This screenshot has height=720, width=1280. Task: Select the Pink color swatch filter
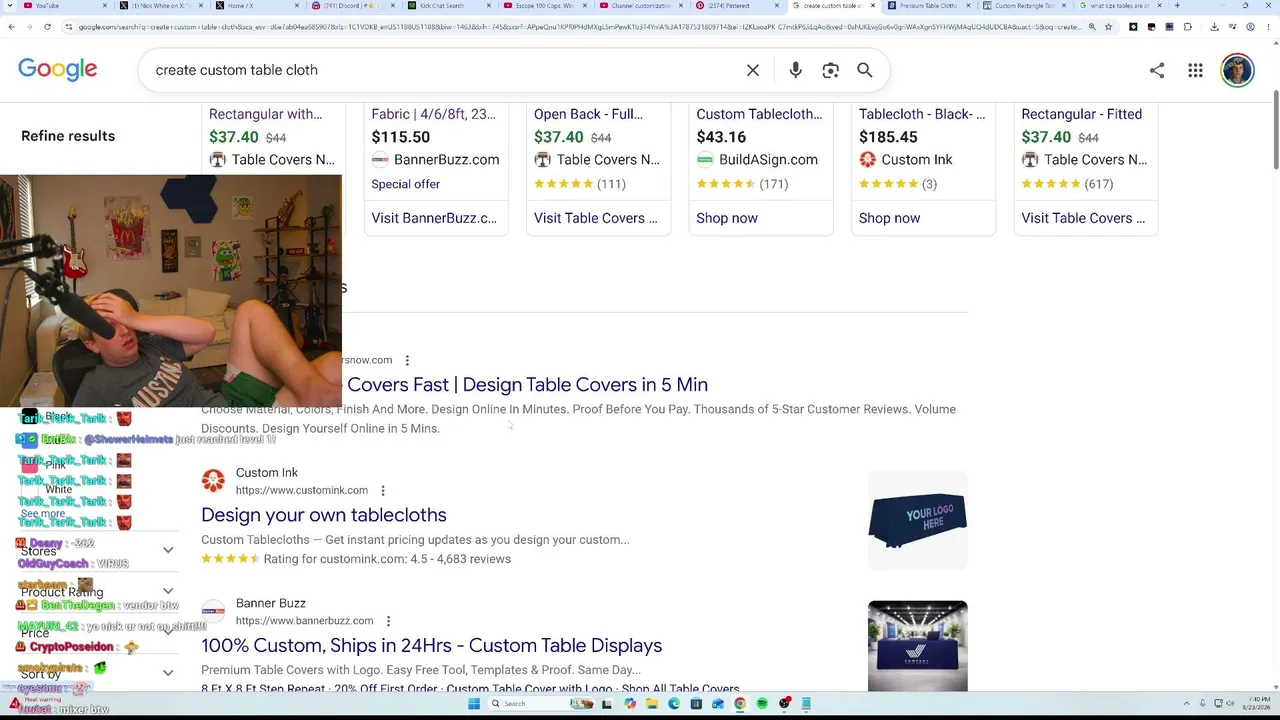(29, 465)
